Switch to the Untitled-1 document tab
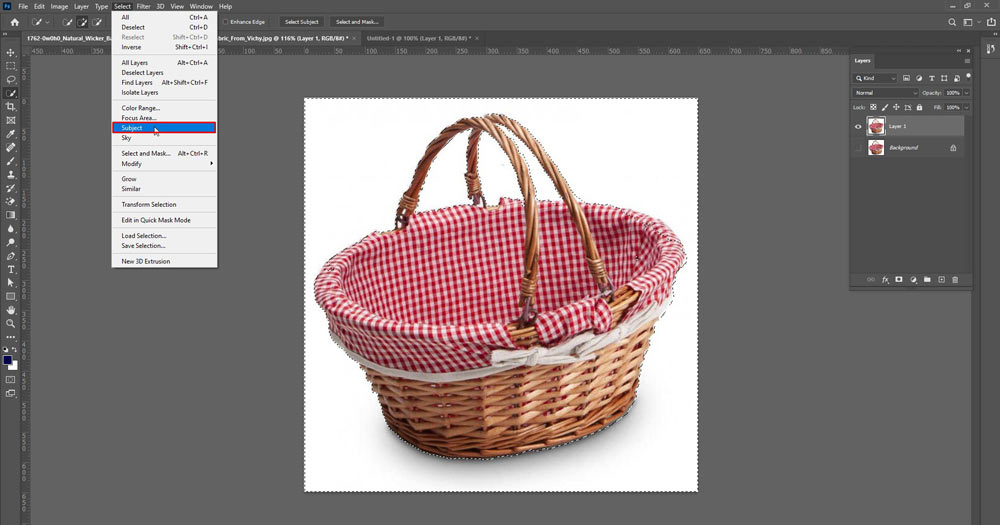 418,38
